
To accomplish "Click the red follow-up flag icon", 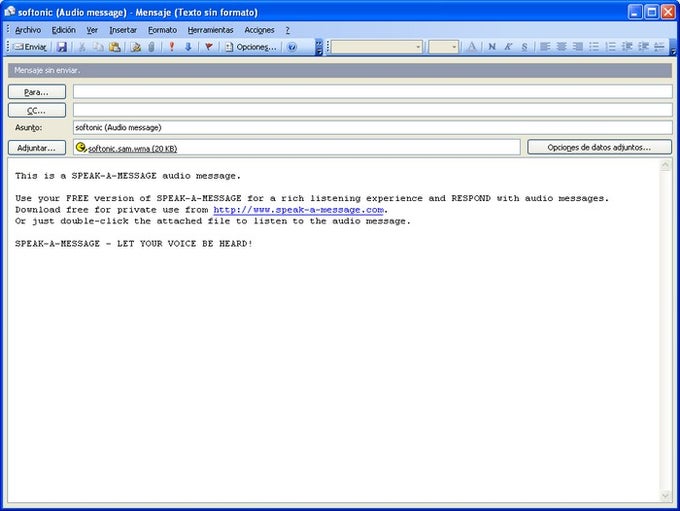I will coord(209,47).
